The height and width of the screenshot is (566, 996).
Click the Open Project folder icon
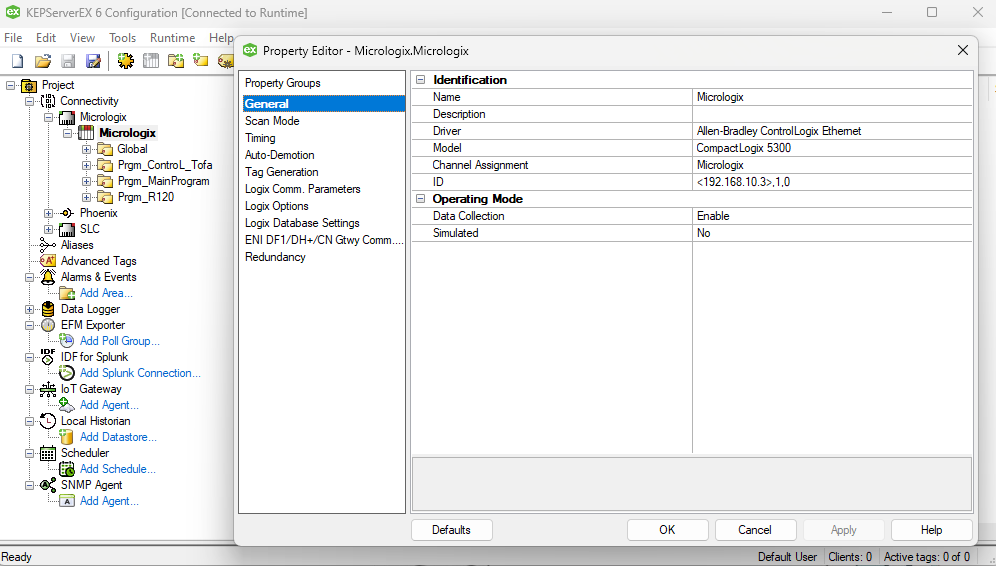pos(43,61)
